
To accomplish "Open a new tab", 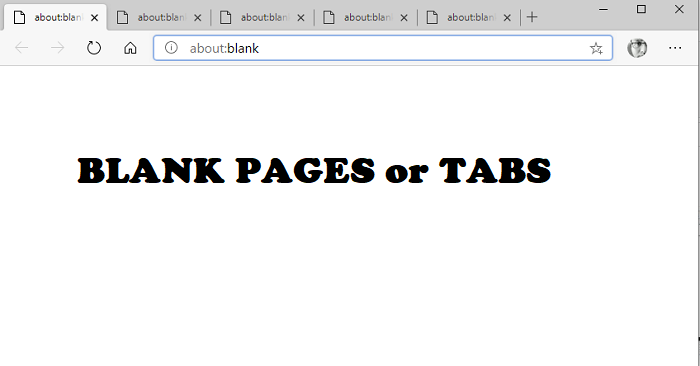I will pyautogui.click(x=532, y=17).
